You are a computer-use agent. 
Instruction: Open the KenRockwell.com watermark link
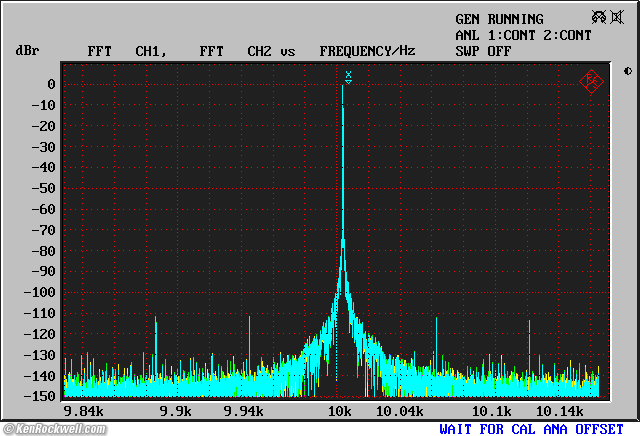pyautogui.click(x=60, y=429)
